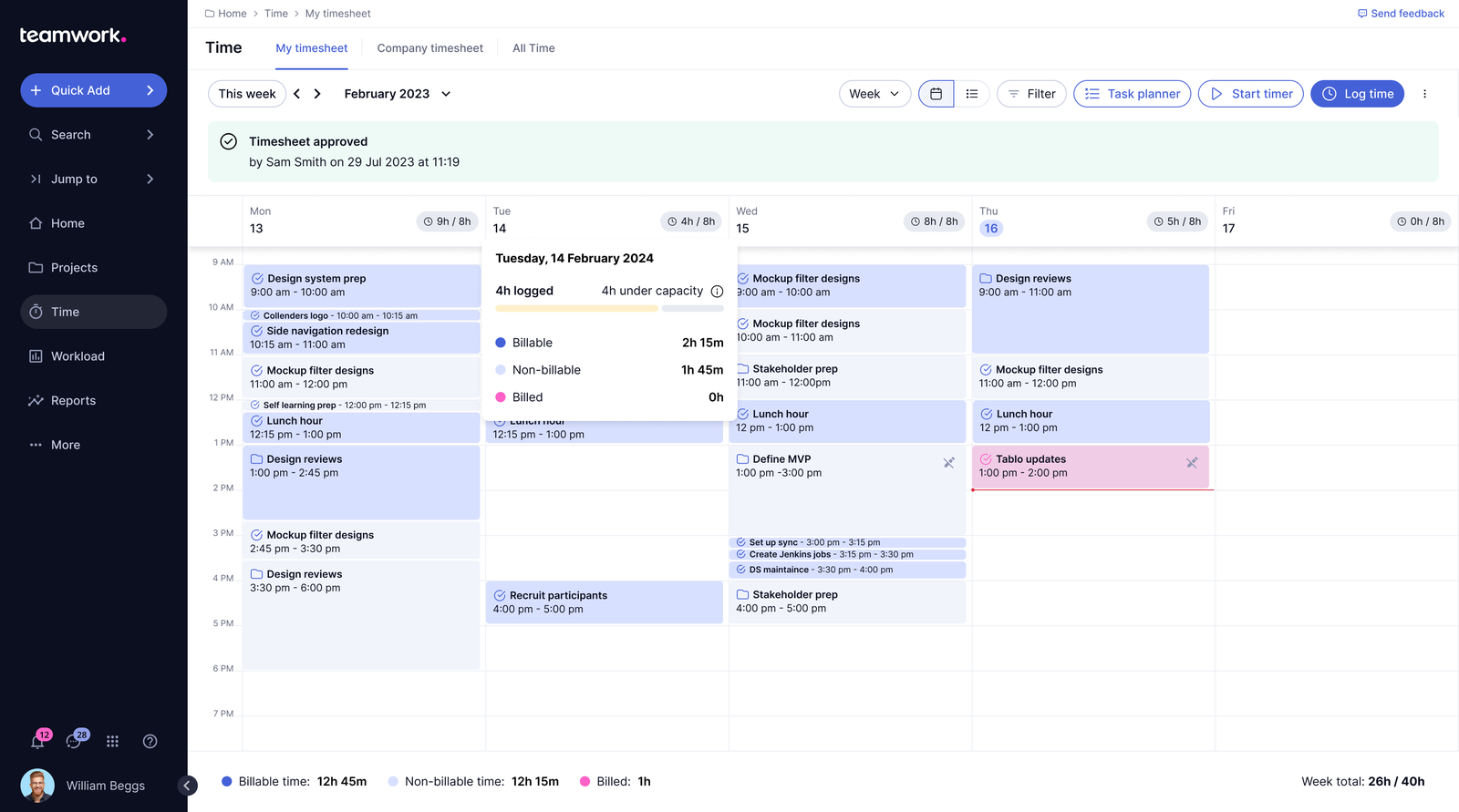Click the unpin icon on Tablo updates
Screen dimensions: 1459x812
tap(1192, 463)
